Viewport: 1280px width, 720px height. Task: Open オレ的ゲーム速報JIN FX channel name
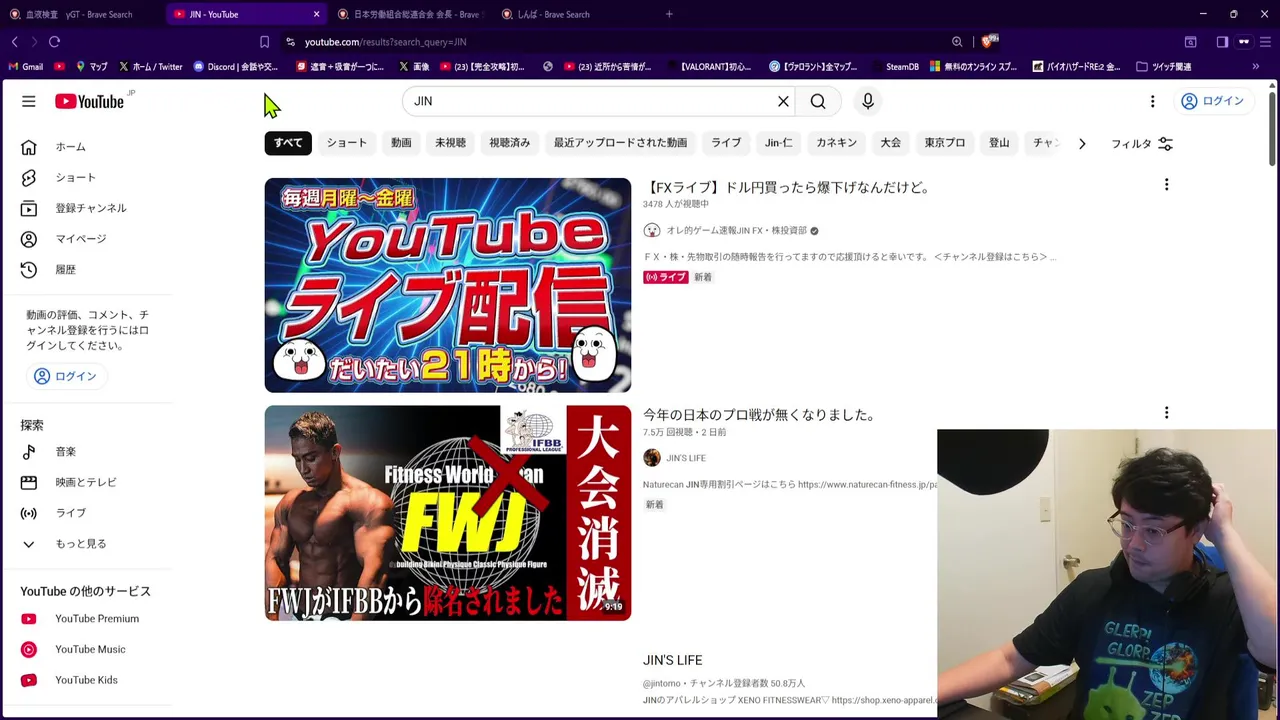pos(737,231)
